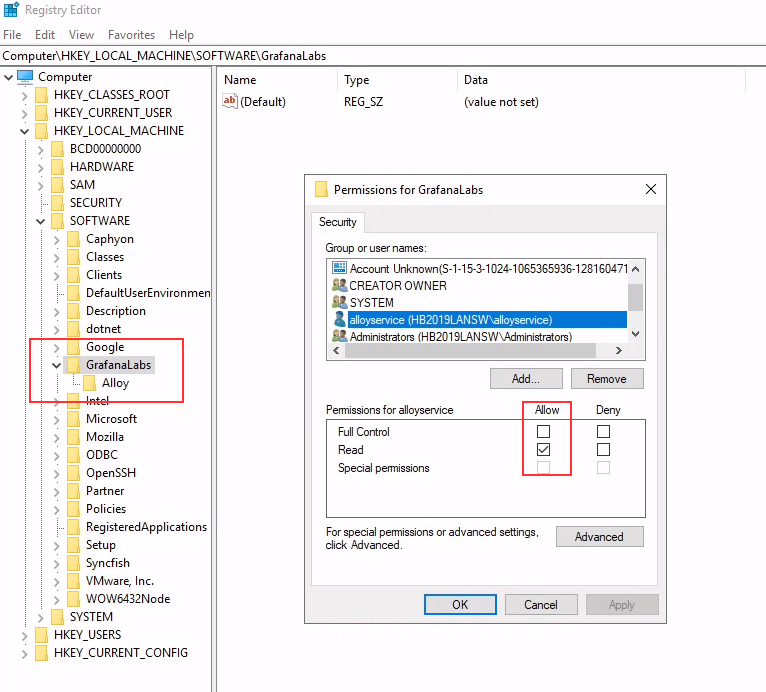Click the HKEY_USERS folder icon

pos(42,635)
